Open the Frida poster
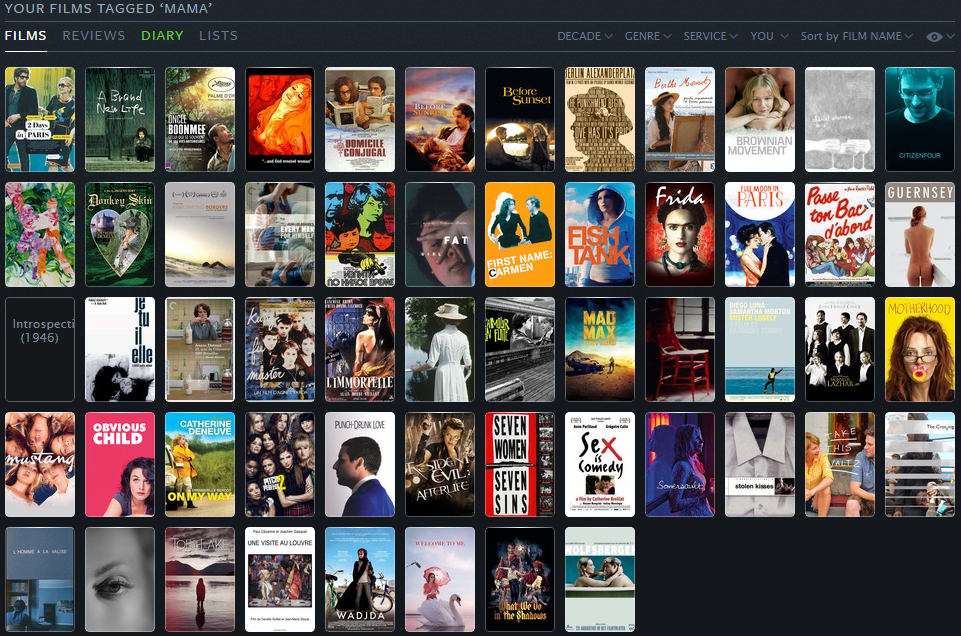The width and height of the screenshot is (961, 636). tap(680, 235)
